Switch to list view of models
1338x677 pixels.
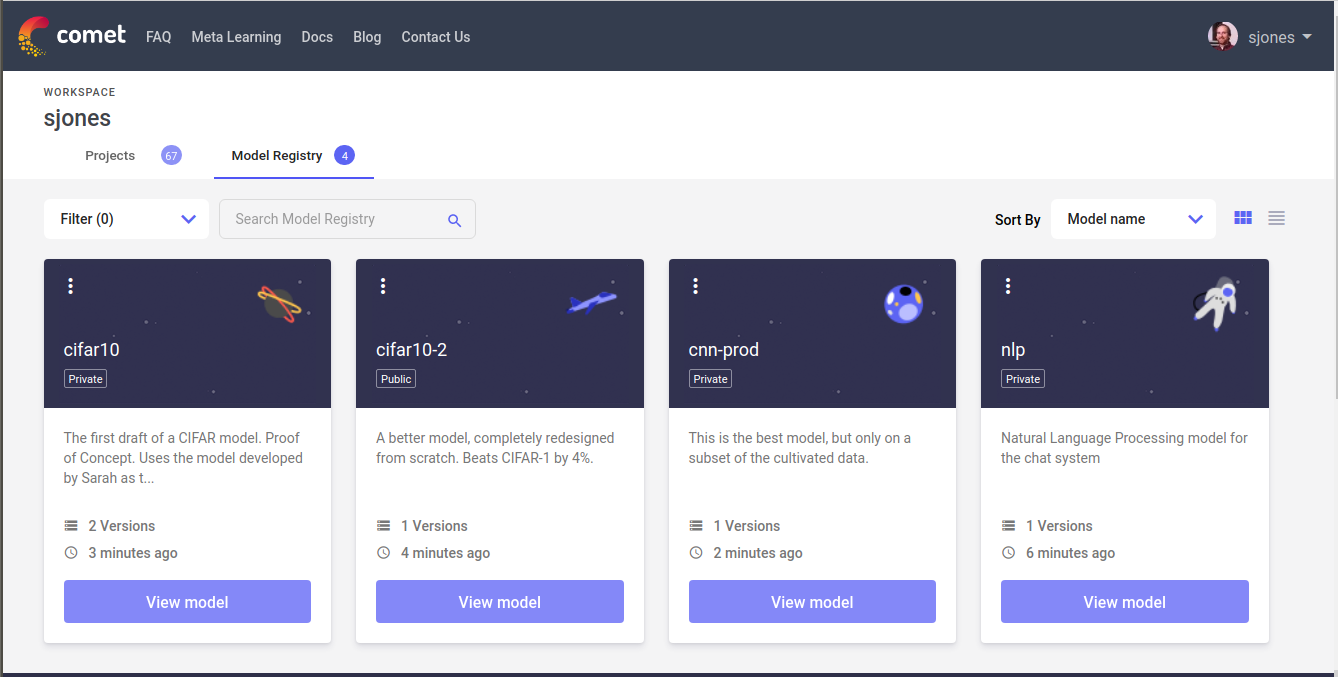[1276, 218]
